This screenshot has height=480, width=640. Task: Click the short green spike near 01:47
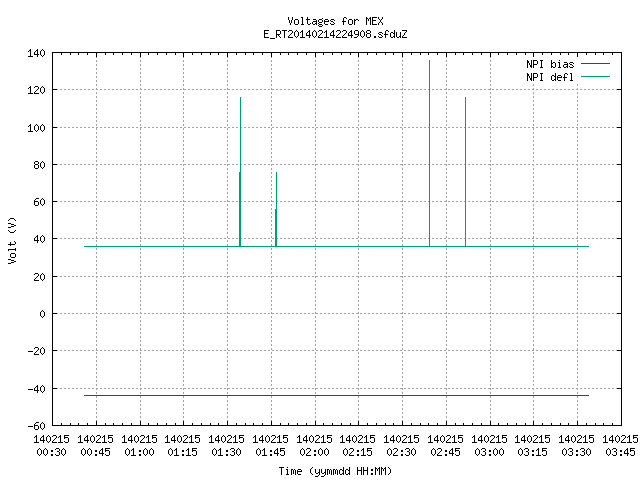pos(276,209)
